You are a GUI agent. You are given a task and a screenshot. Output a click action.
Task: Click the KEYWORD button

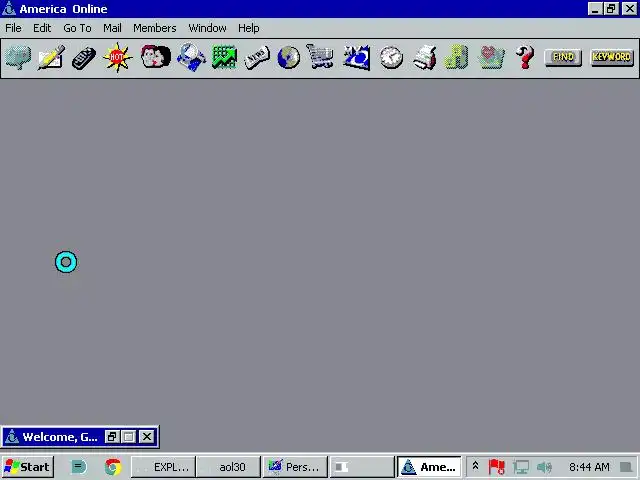(x=611, y=58)
